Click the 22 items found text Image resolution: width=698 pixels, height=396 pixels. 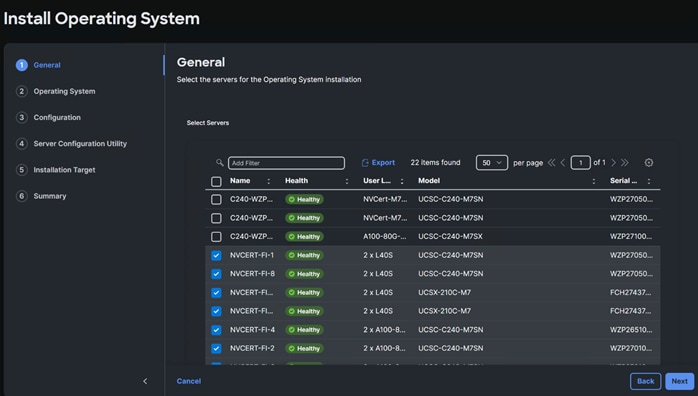tap(435, 162)
